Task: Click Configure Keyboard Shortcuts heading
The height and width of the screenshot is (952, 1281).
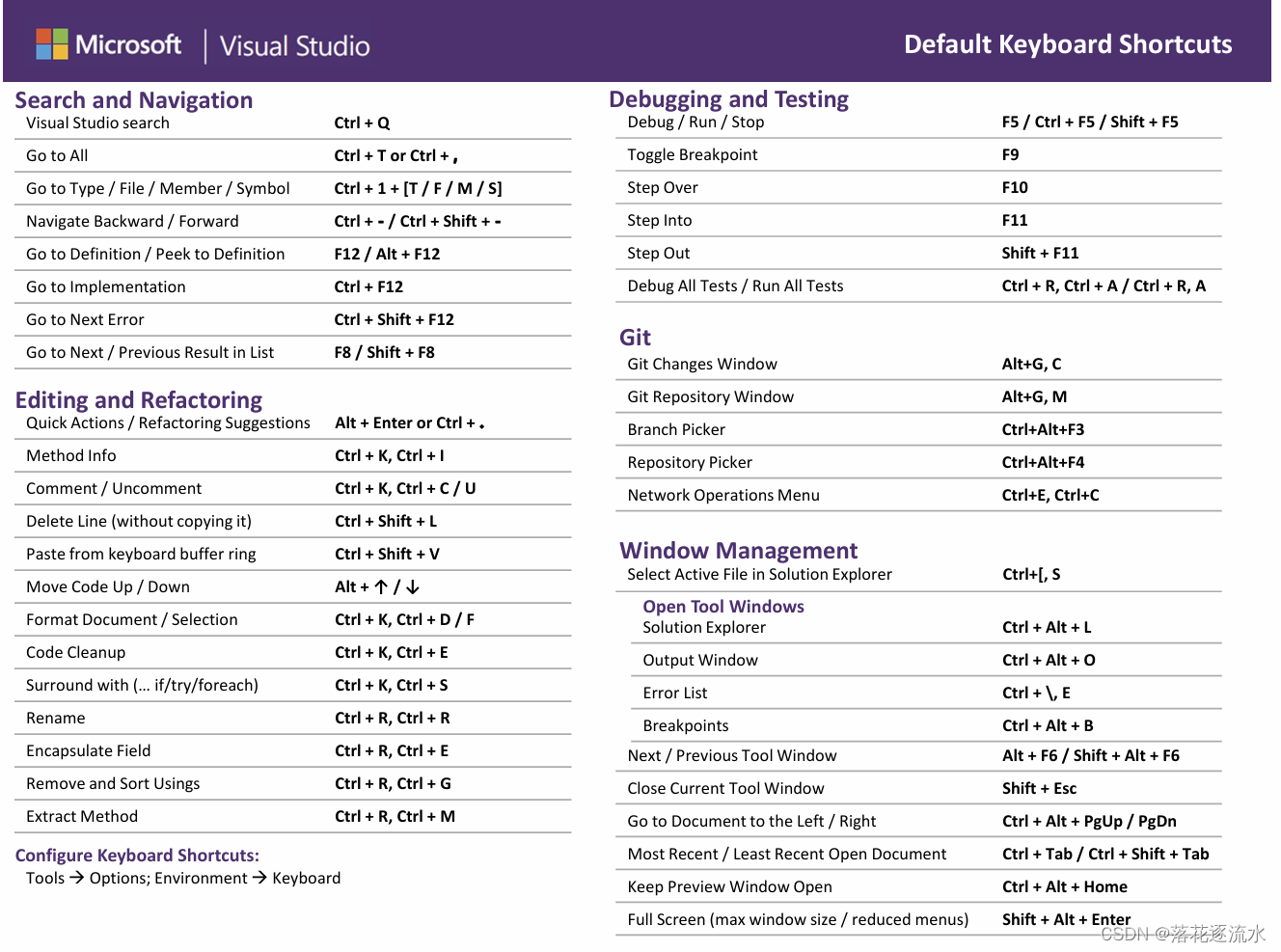Action: pyautogui.click(x=137, y=856)
